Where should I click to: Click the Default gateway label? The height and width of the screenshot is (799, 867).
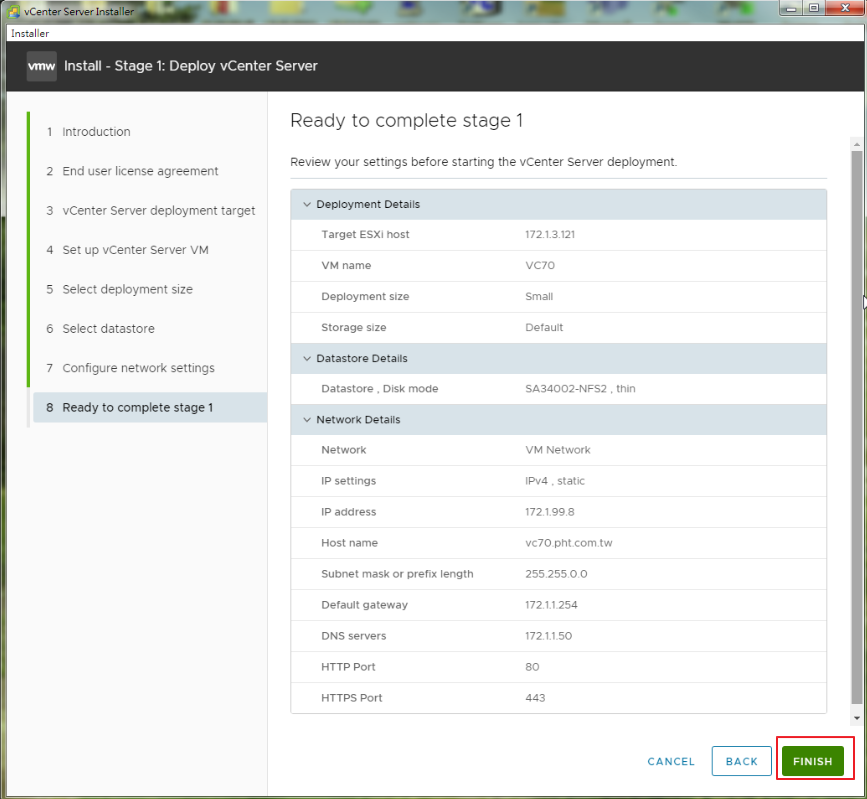point(364,605)
